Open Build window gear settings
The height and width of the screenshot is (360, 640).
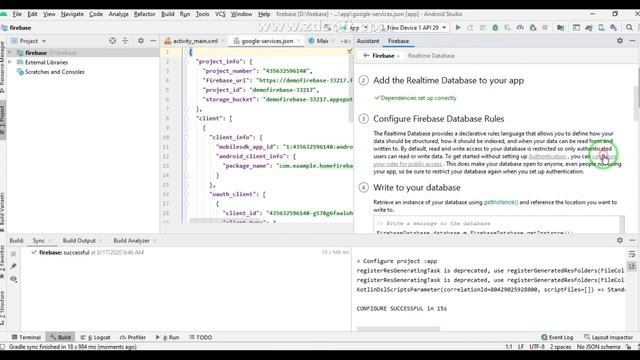click(620, 240)
